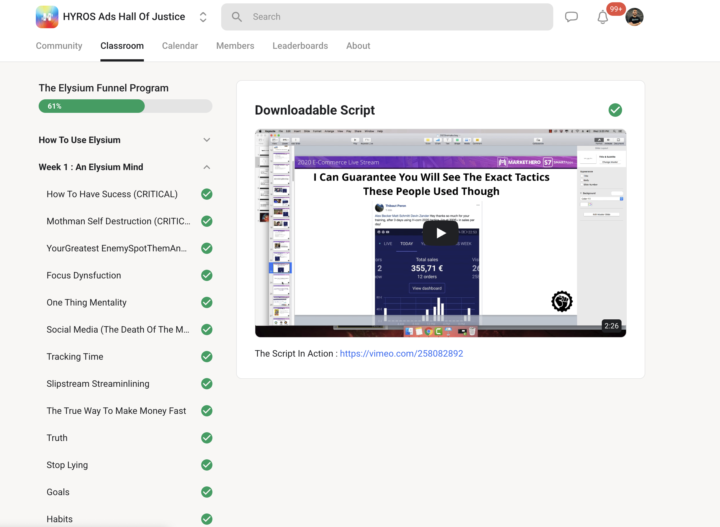This screenshot has width=720, height=527.
Task: Toggle completion check for Mothman Self Destruction
Action: [x=207, y=221]
